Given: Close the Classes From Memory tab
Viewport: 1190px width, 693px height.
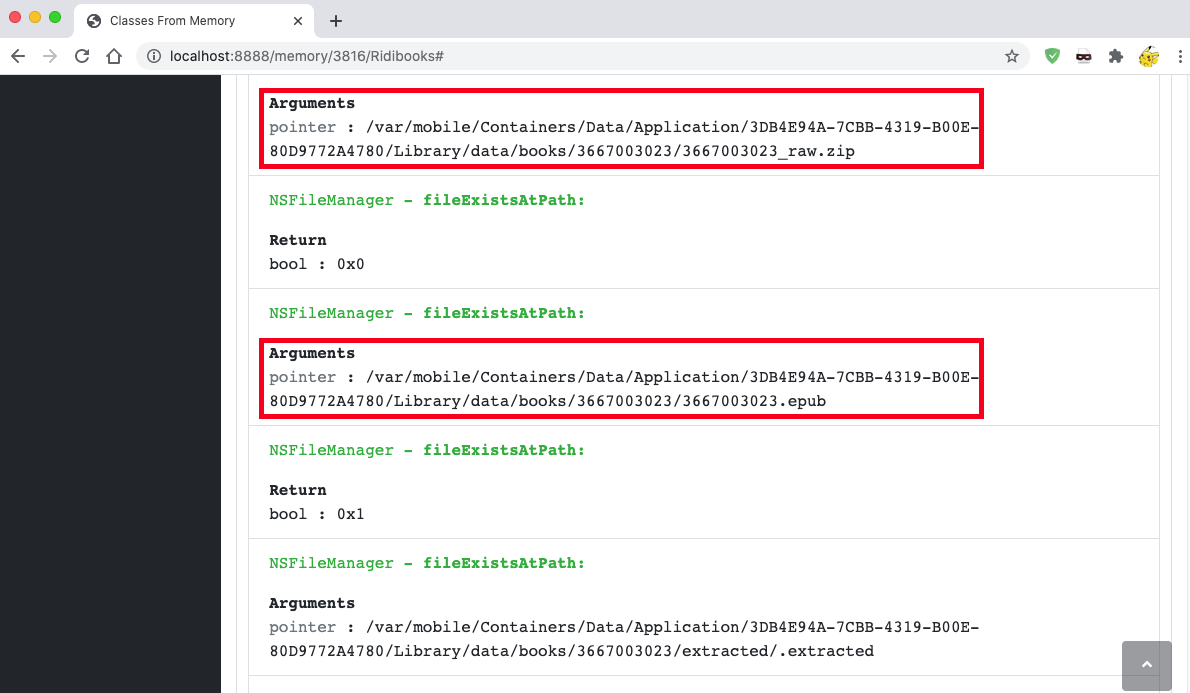Looking at the screenshot, I should (298, 20).
